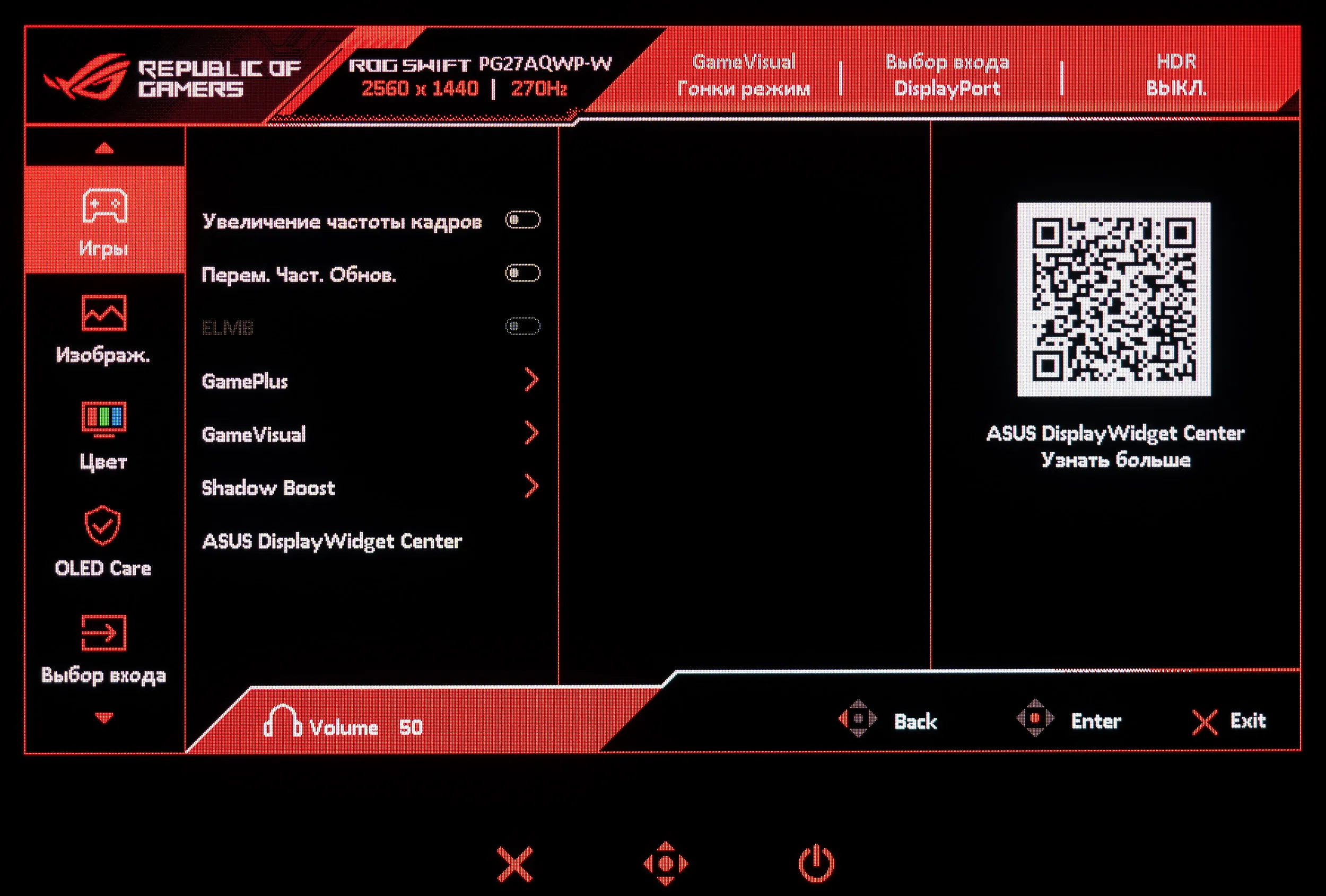The height and width of the screenshot is (896, 1326).
Task: Toggle the ELMB switch
Action: pos(522,326)
